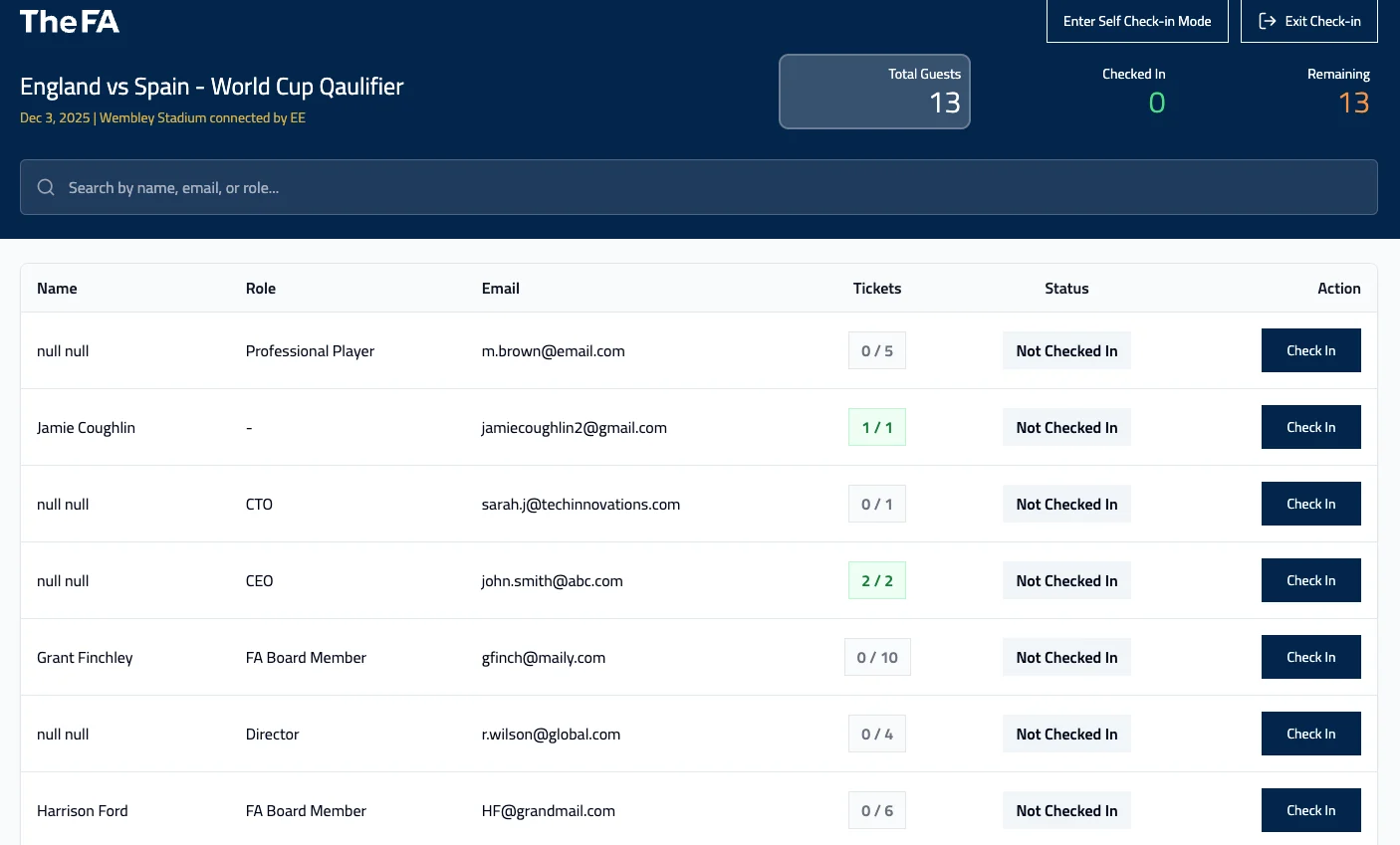Image resolution: width=1400 pixels, height=845 pixels.
Task: Click Not Checked In status for Harrison Ford
Action: 1066,810
